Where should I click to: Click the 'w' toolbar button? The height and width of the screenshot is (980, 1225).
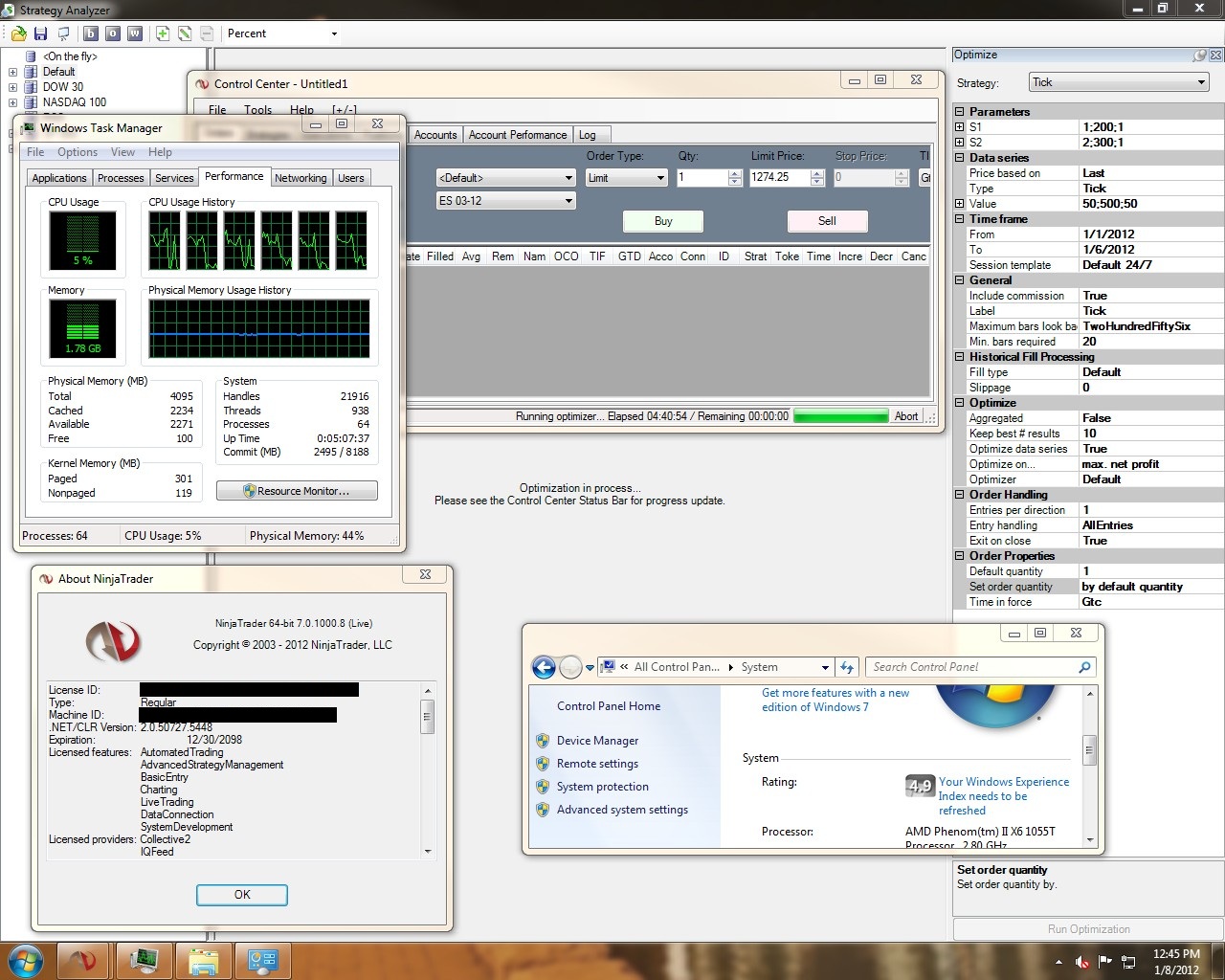[x=135, y=33]
